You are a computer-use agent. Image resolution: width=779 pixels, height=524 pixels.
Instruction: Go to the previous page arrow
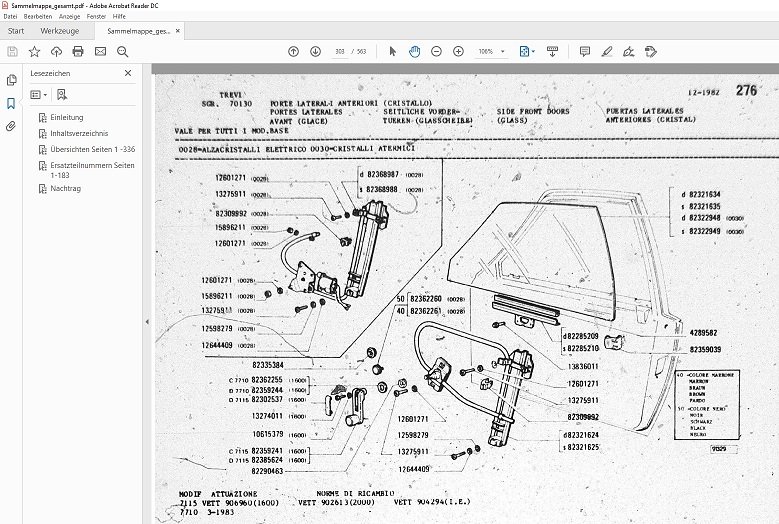(x=293, y=51)
